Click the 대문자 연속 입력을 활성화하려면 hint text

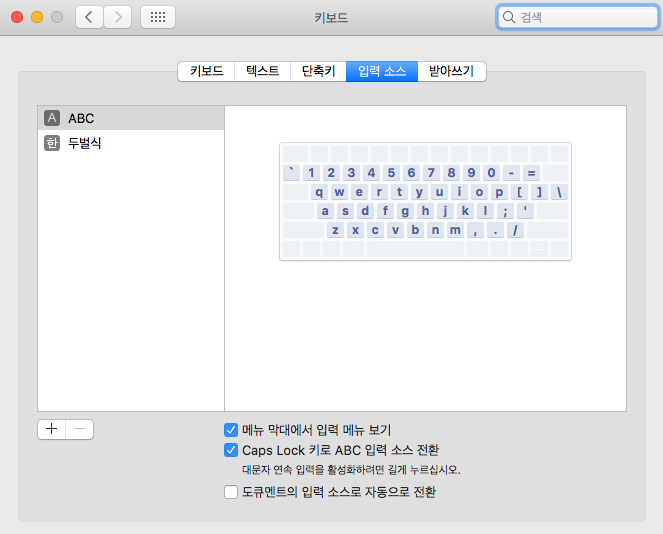351,470
